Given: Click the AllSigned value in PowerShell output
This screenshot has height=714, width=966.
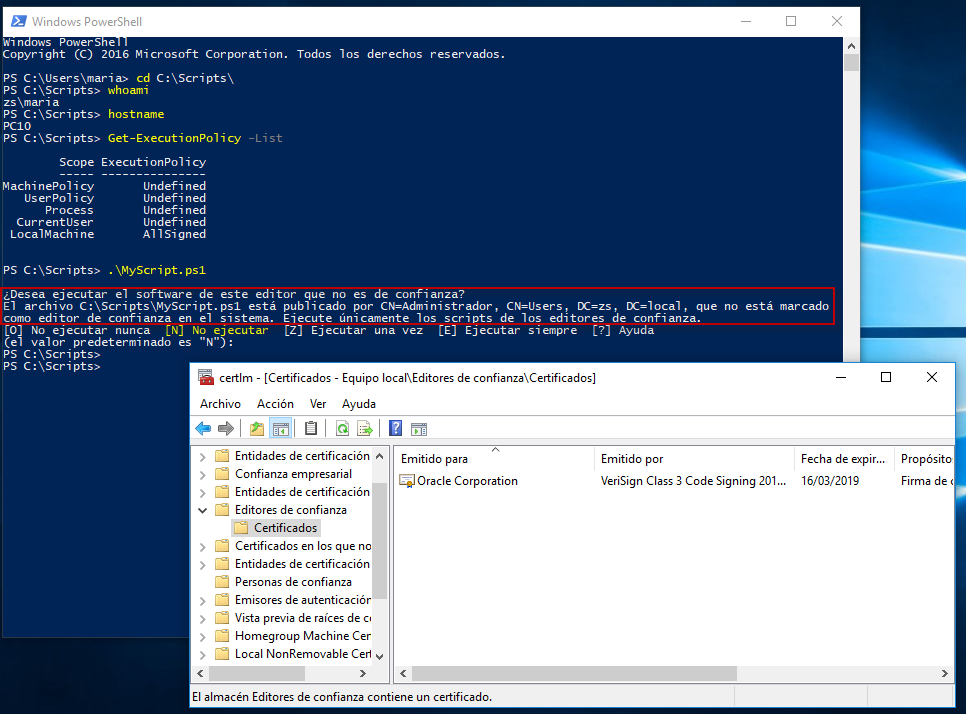Looking at the screenshot, I should click(x=174, y=234).
